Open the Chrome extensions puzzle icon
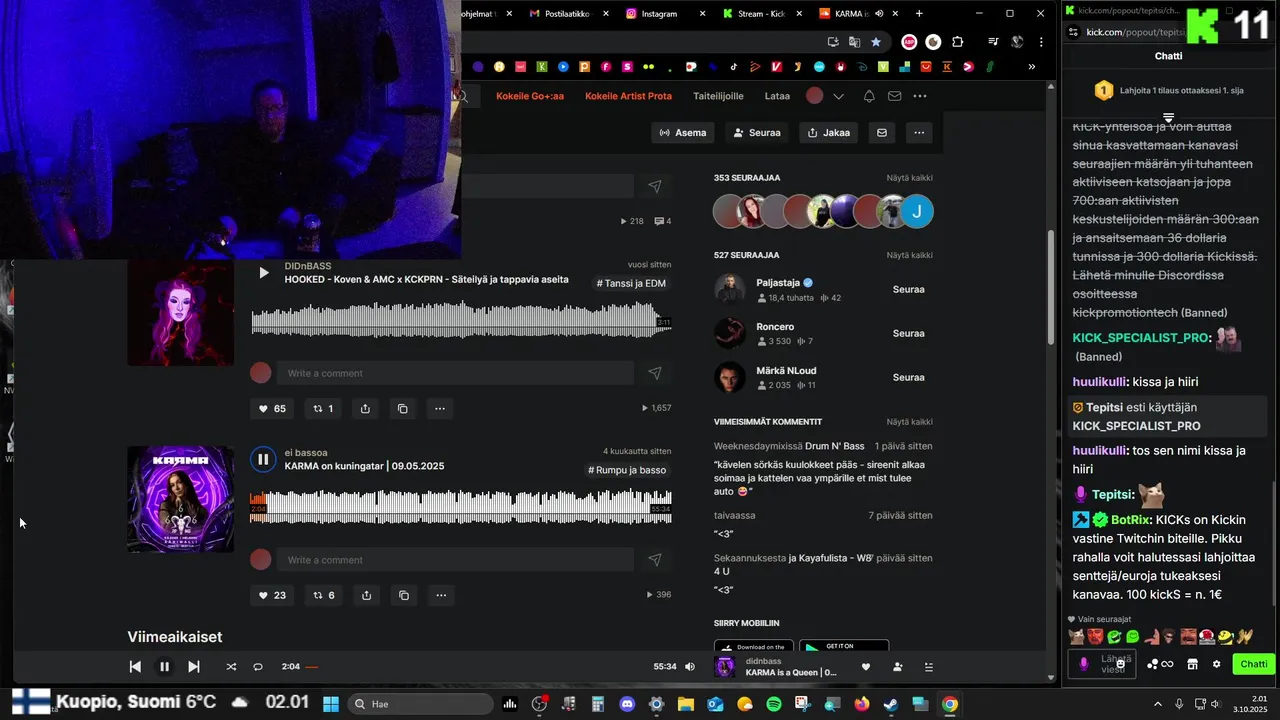1280x720 pixels. pyautogui.click(x=957, y=42)
